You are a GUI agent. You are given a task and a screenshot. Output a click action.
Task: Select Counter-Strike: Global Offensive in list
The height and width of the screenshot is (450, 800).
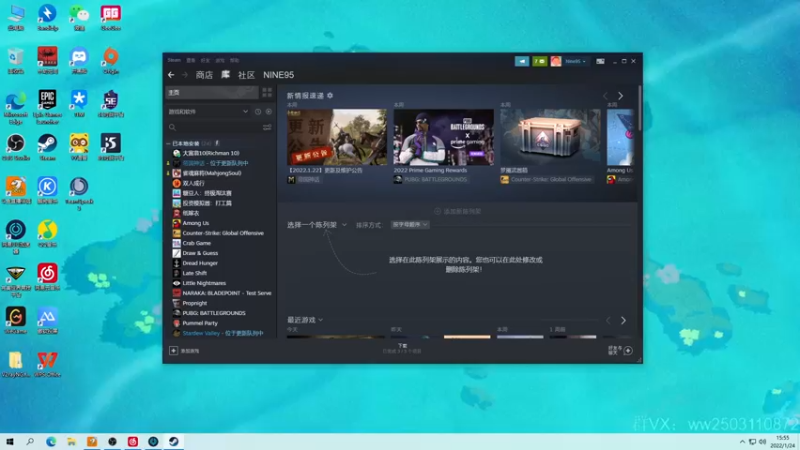pos(223,233)
